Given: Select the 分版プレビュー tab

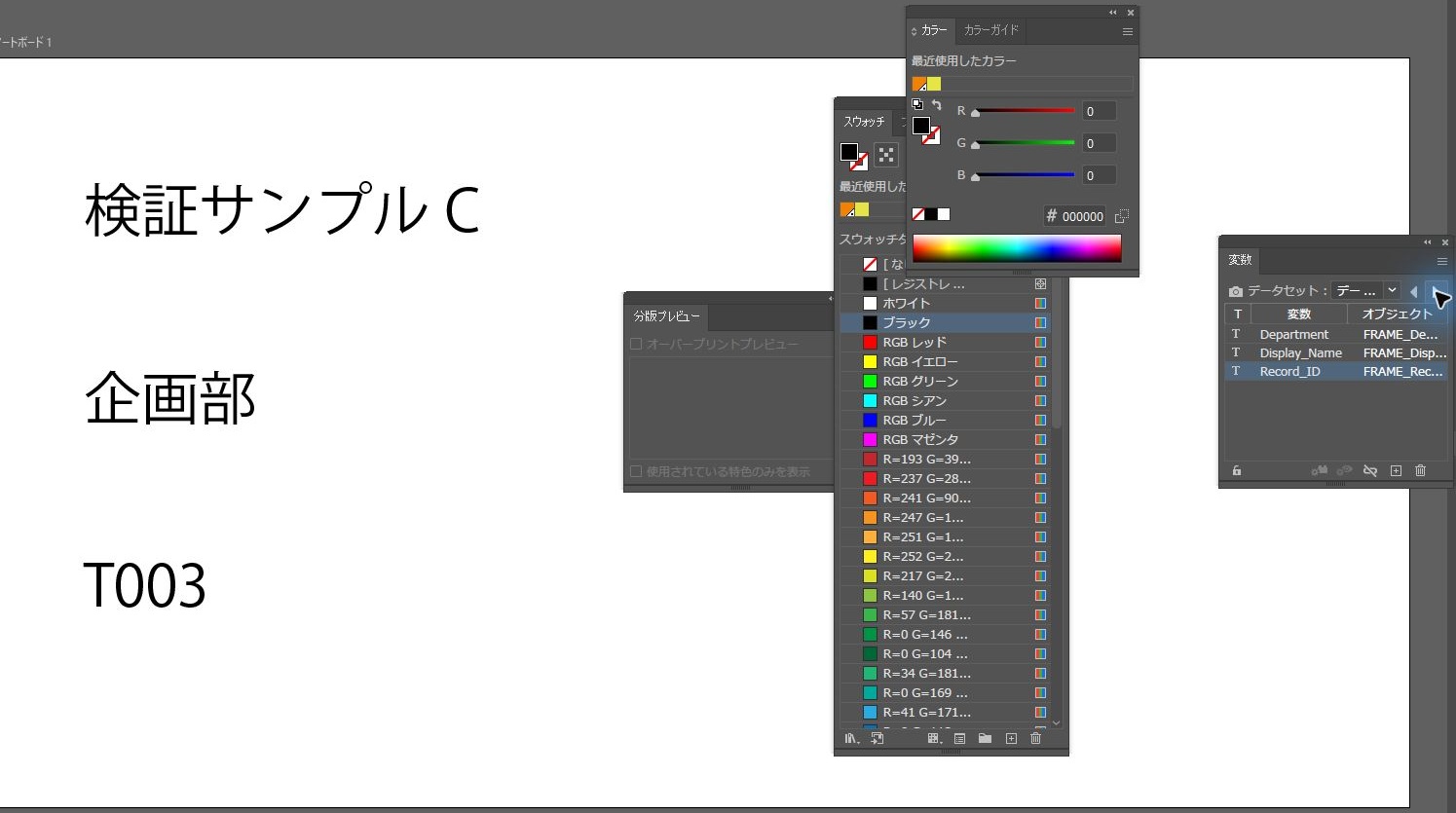Looking at the screenshot, I should [x=666, y=316].
